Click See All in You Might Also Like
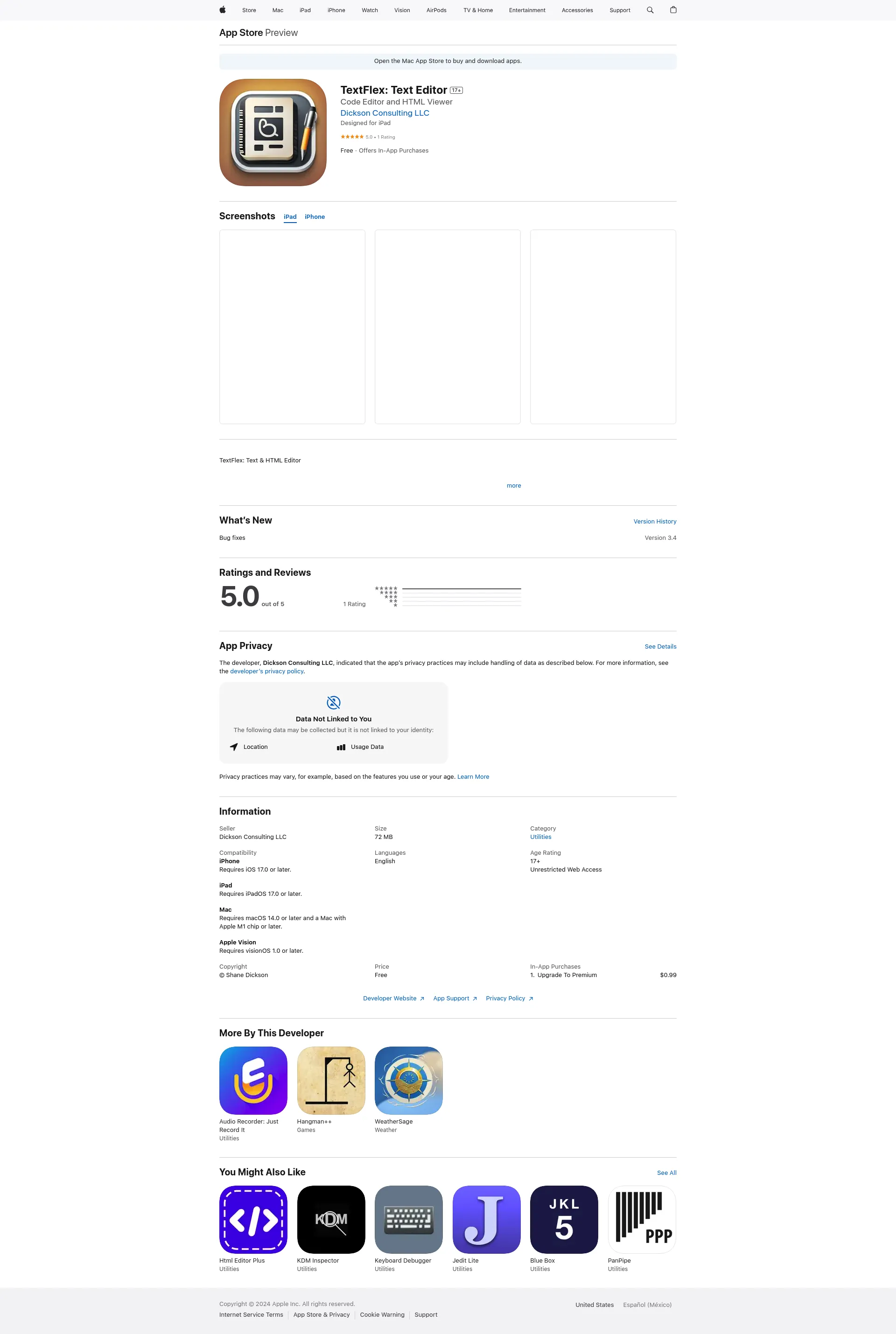The image size is (896, 1334). (x=666, y=1172)
